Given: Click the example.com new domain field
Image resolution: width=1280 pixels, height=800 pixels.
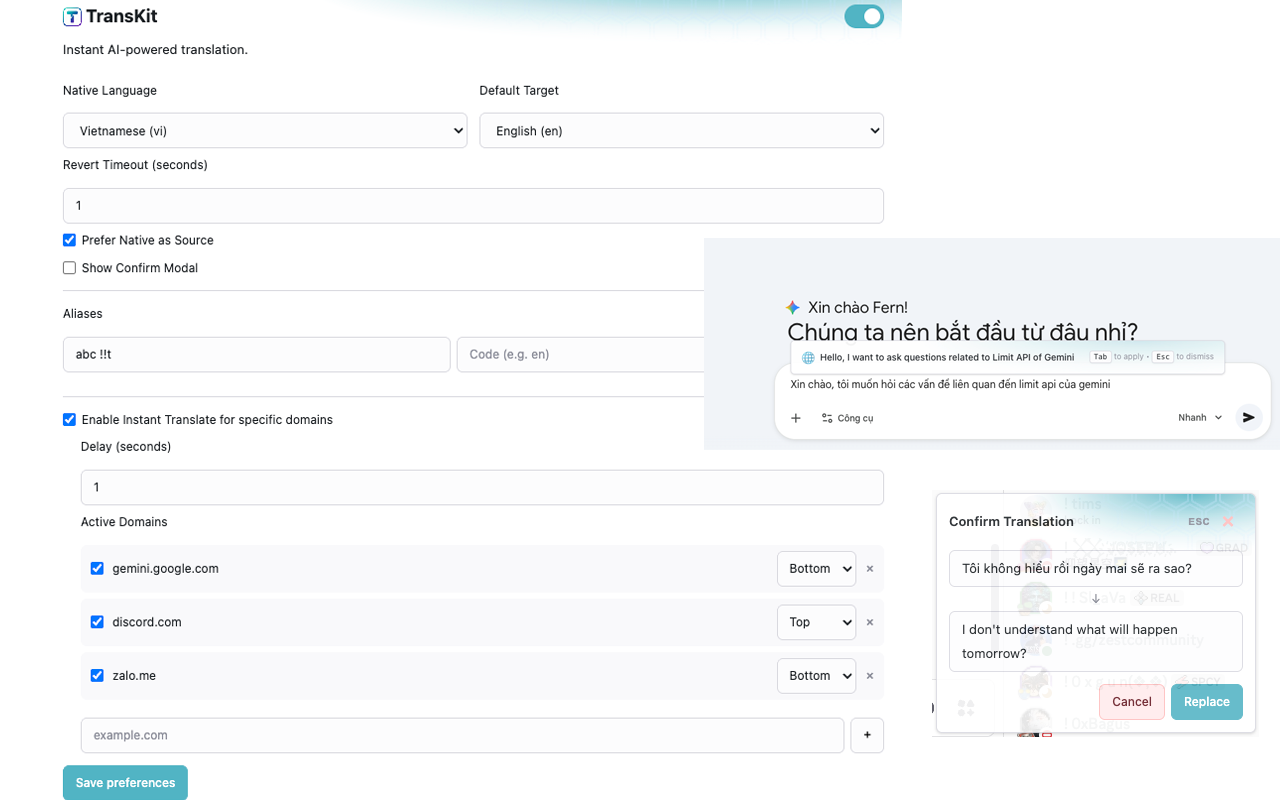Looking at the screenshot, I should point(462,735).
